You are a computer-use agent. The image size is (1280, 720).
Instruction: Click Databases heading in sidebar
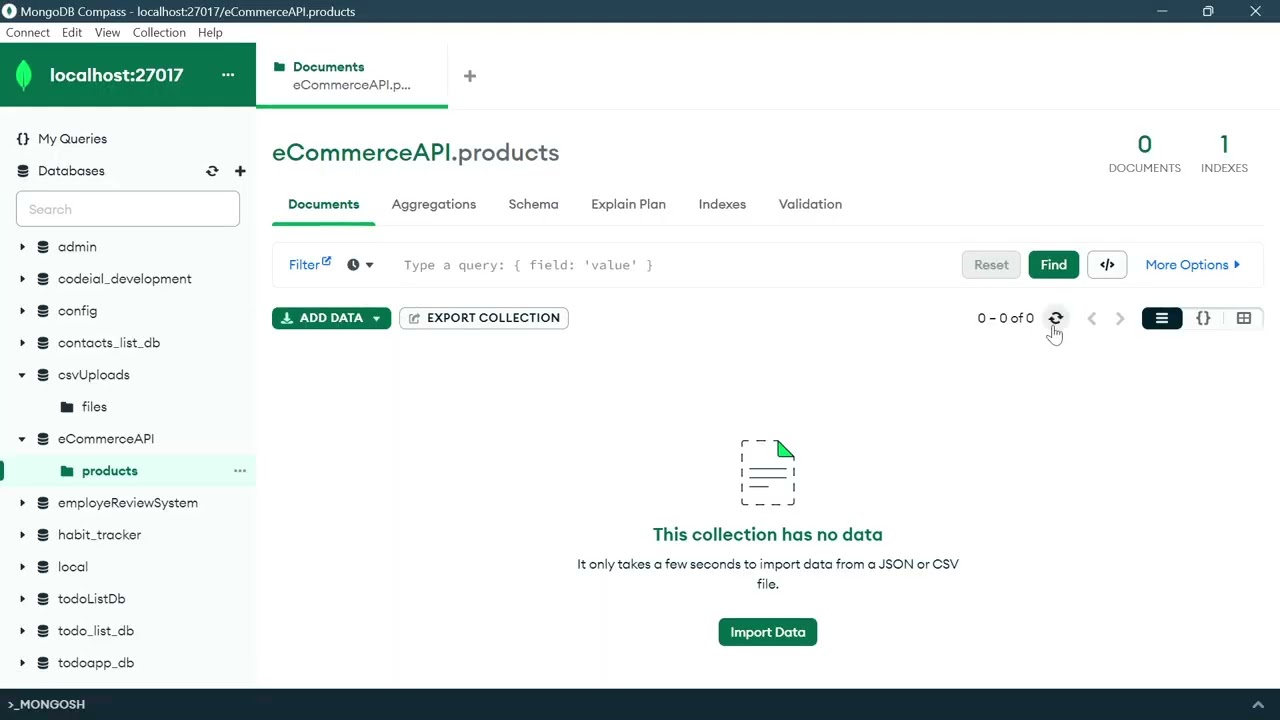71,171
